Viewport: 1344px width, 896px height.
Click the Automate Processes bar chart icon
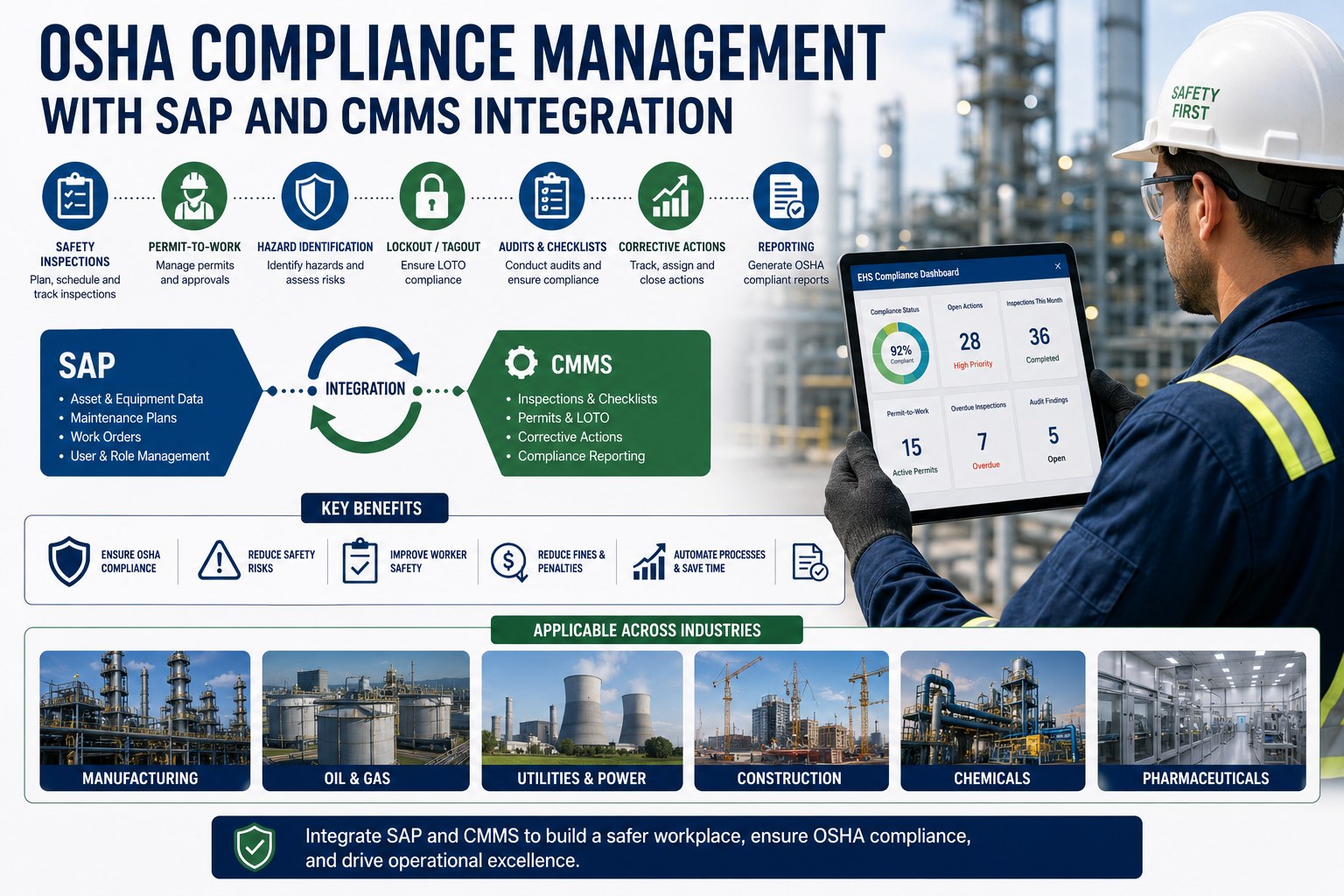point(648,562)
